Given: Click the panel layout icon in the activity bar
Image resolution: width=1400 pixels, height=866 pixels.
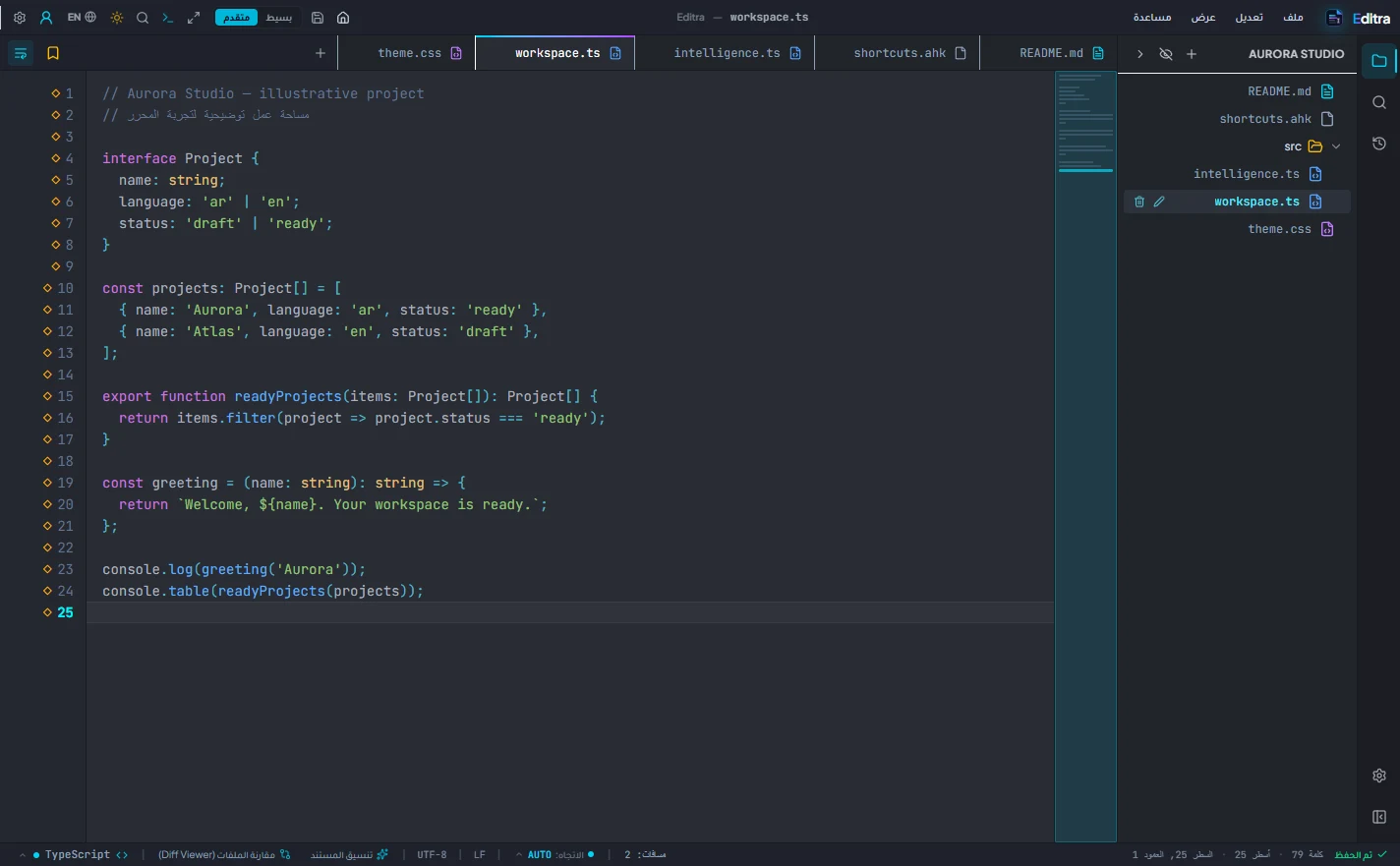Looking at the screenshot, I should point(1379,817).
